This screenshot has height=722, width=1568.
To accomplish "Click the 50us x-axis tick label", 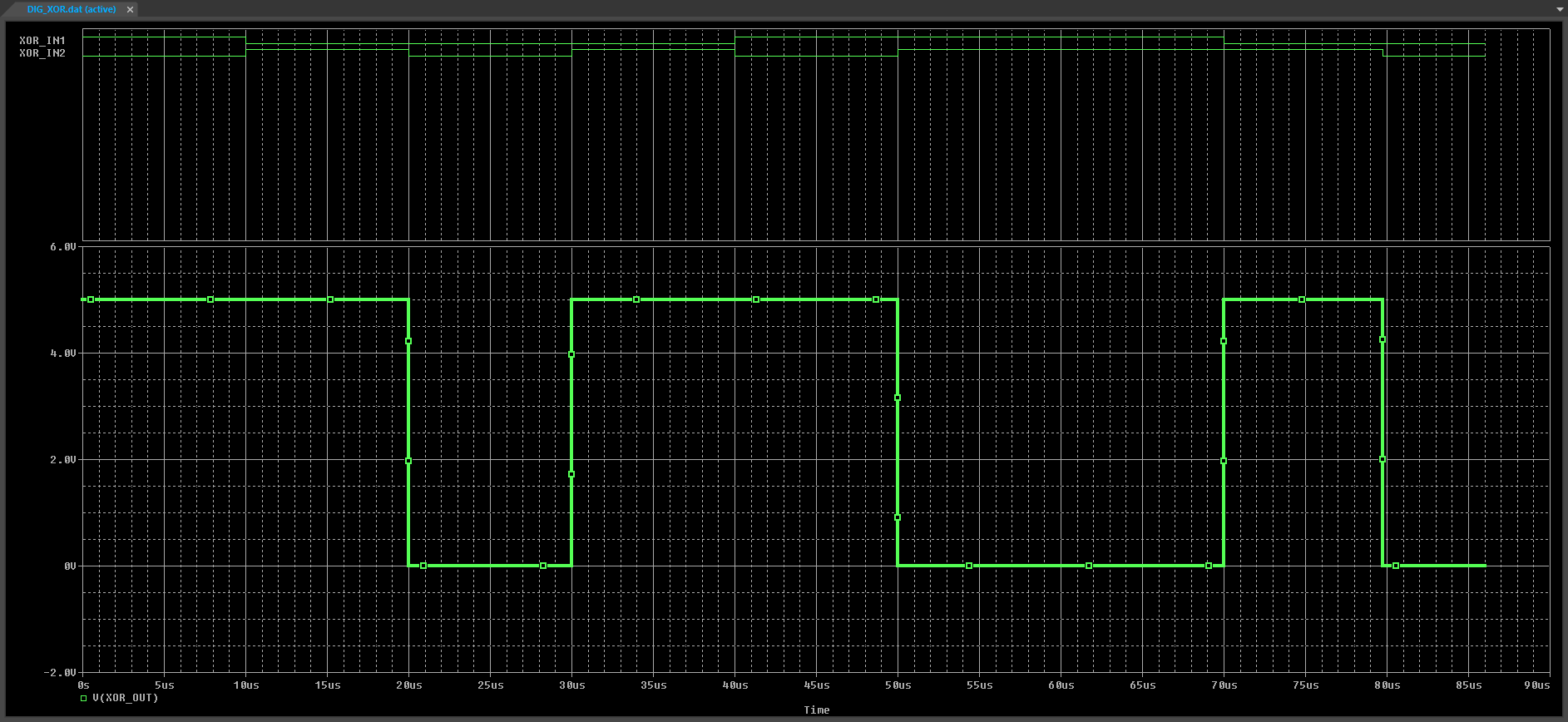I will [x=898, y=685].
